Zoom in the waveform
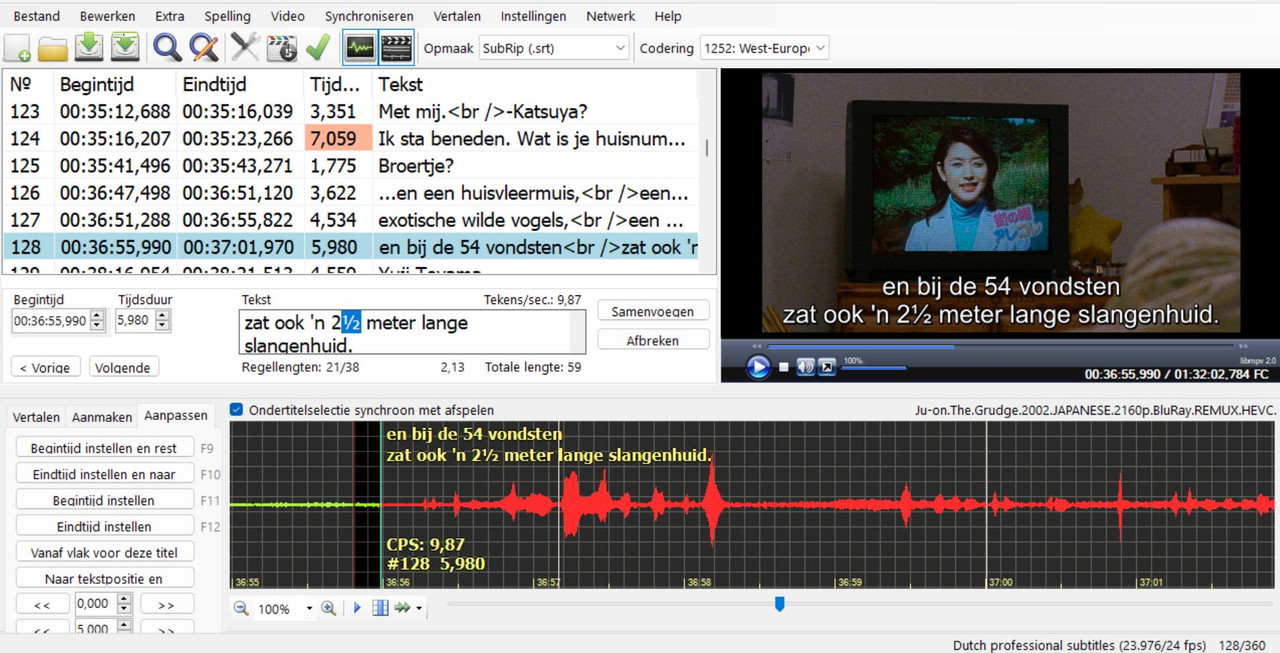Screen dimensions: 1280x653 [328, 608]
